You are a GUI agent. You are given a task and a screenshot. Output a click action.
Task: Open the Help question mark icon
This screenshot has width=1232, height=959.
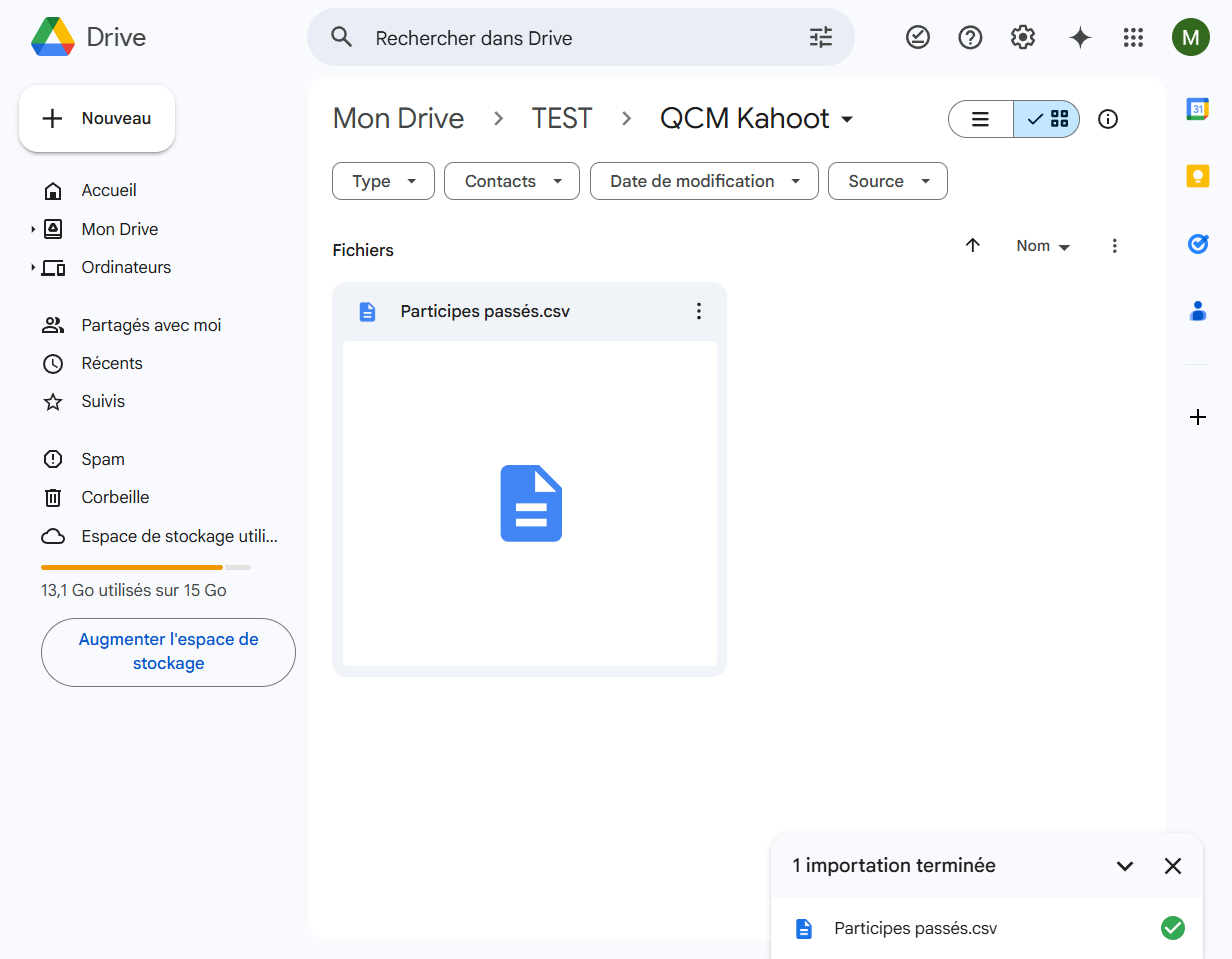(x=970, y=38)
